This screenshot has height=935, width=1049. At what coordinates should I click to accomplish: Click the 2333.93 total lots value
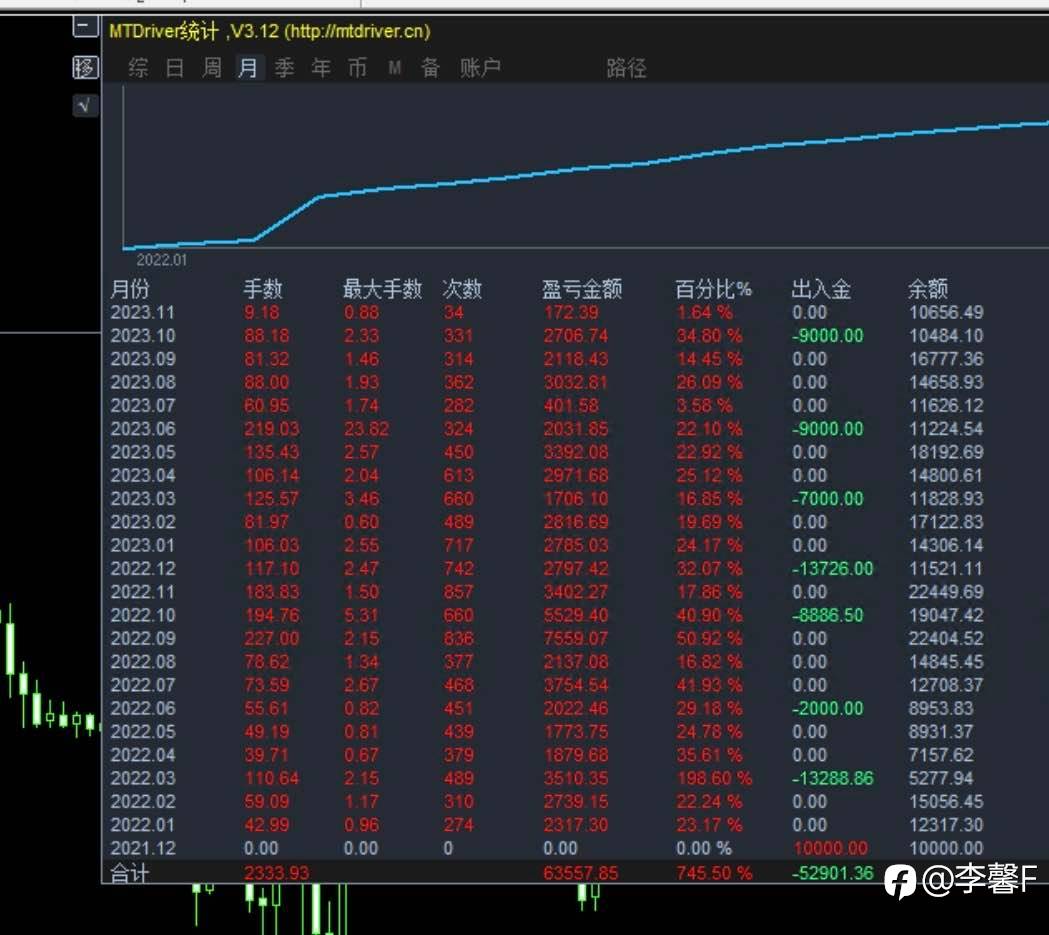pos(276,873)
